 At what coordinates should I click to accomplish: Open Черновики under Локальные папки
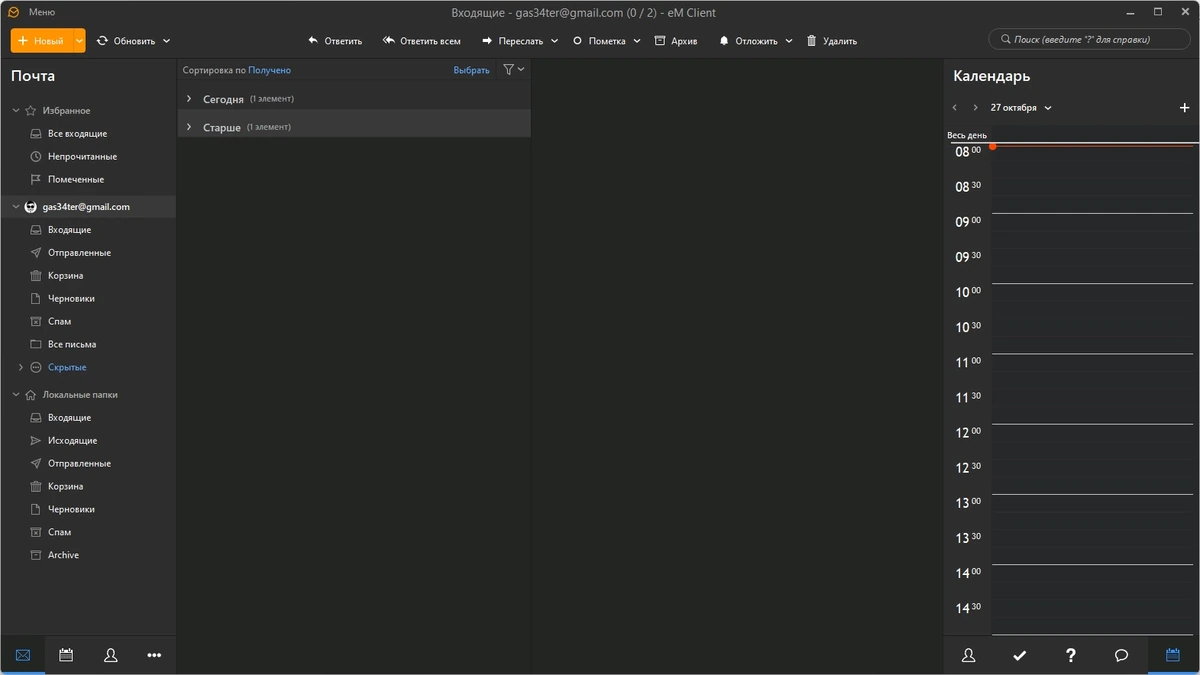(x=71, y=510)
